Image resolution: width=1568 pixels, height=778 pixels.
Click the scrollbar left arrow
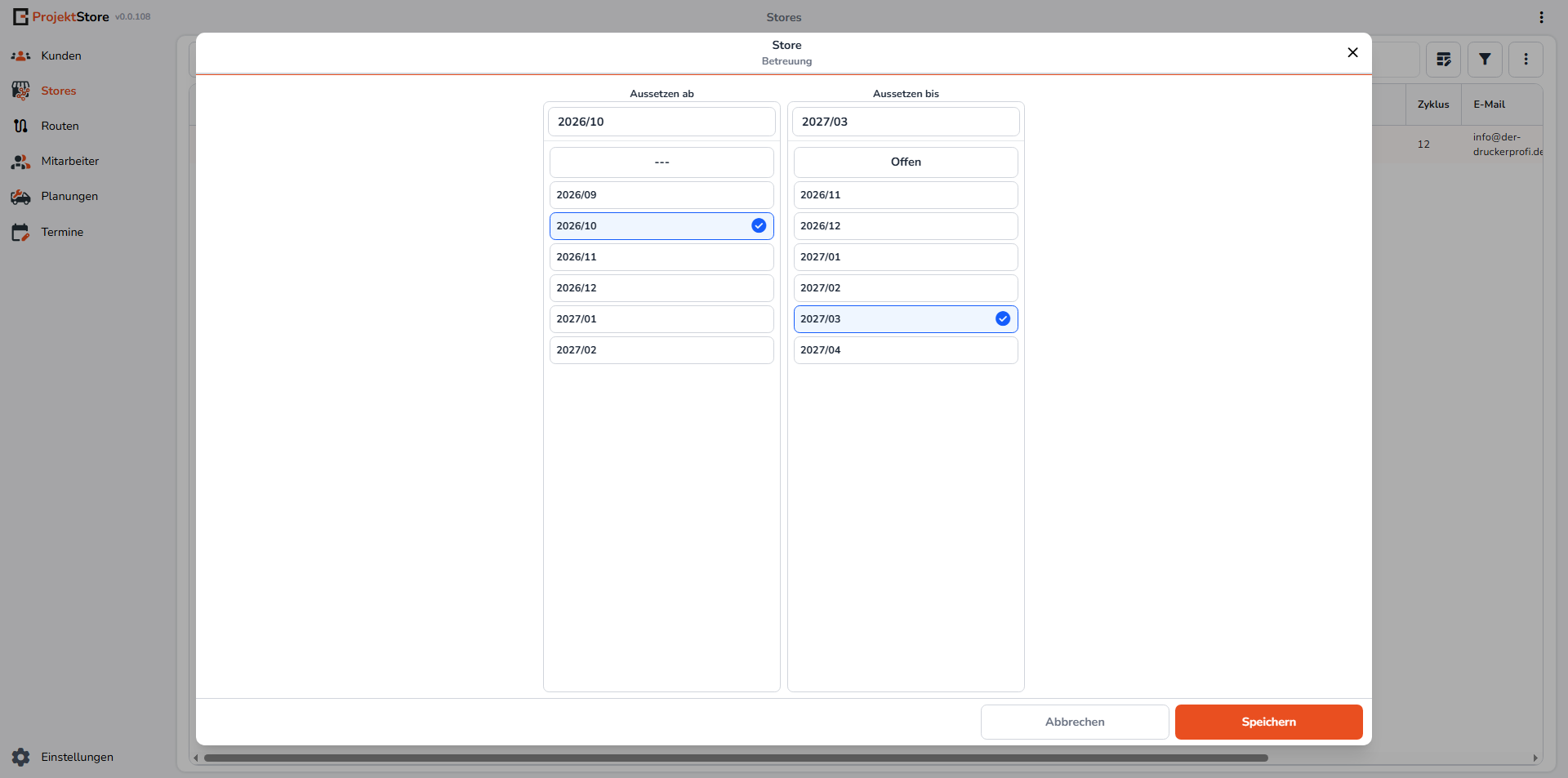(x=195, y=758)
